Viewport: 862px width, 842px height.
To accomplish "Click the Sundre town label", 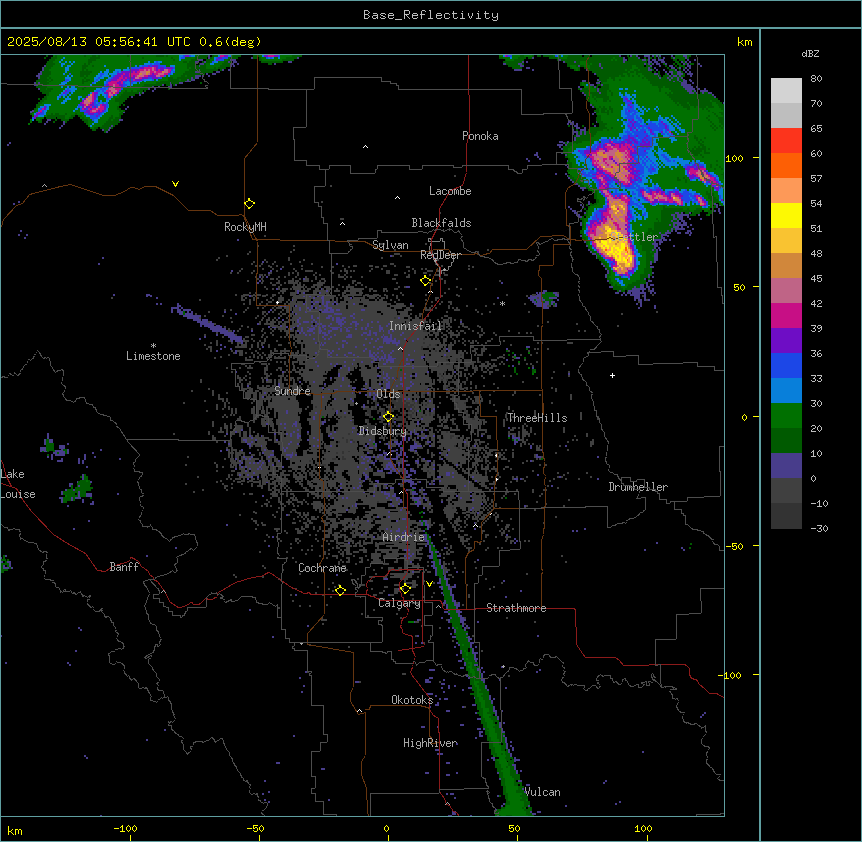I will pyautogui.click(x=292, y=391).
